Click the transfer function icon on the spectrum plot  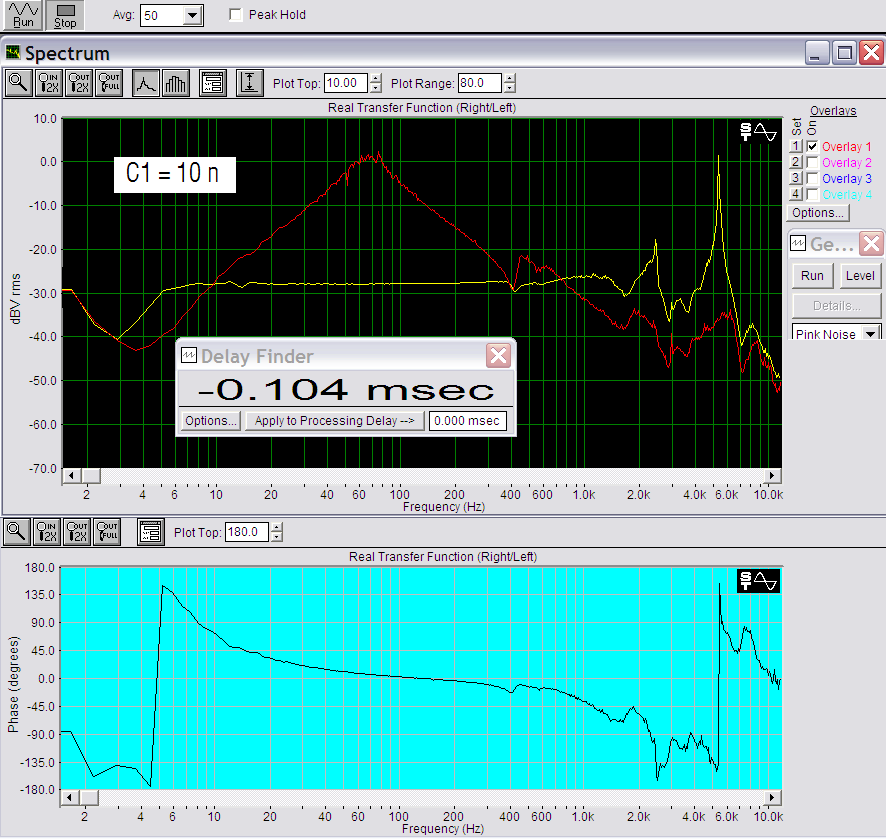tap(758, 132)
